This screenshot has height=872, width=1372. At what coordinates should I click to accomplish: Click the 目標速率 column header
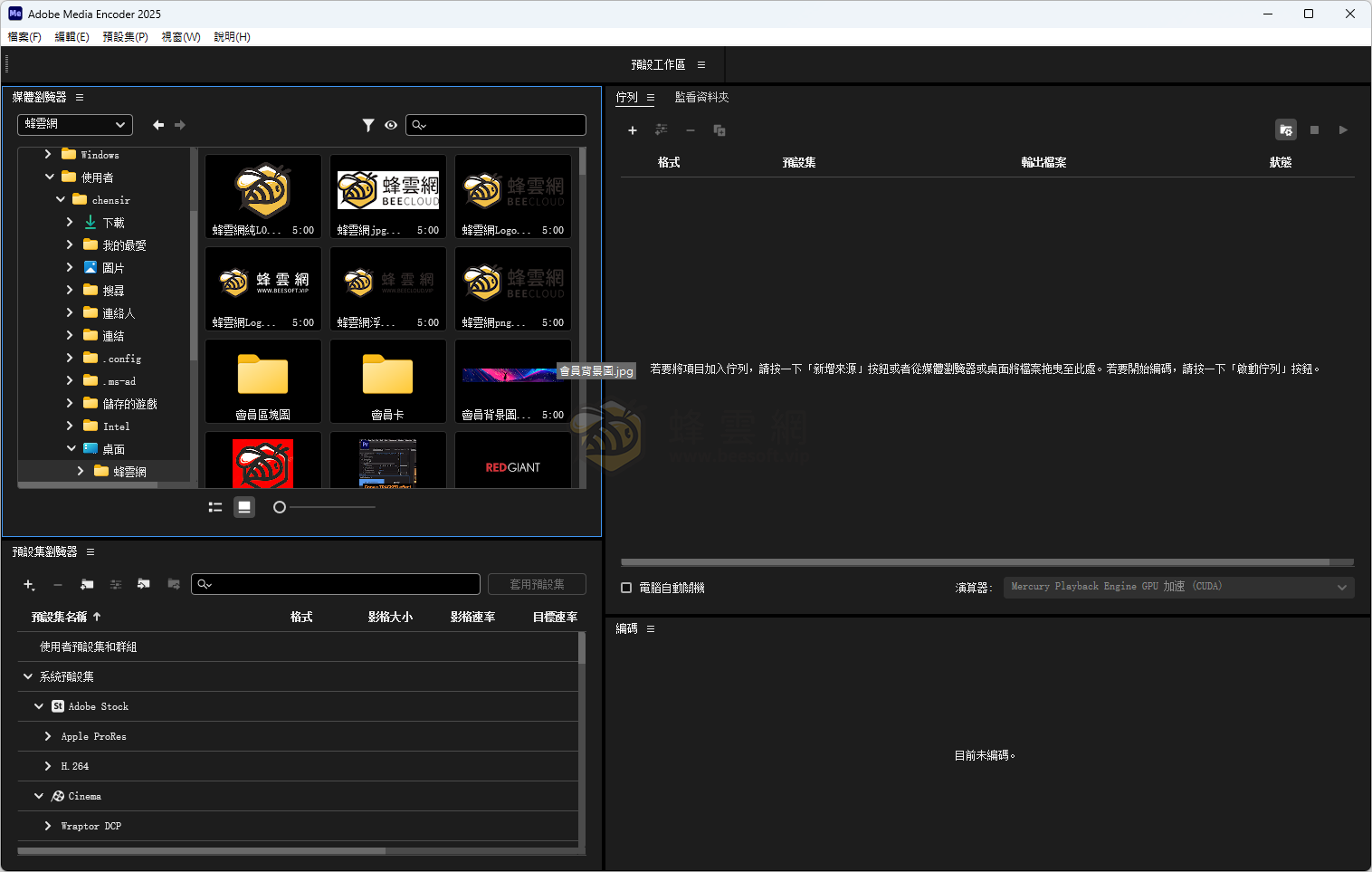pyautogui.click(x=555, y=618)
